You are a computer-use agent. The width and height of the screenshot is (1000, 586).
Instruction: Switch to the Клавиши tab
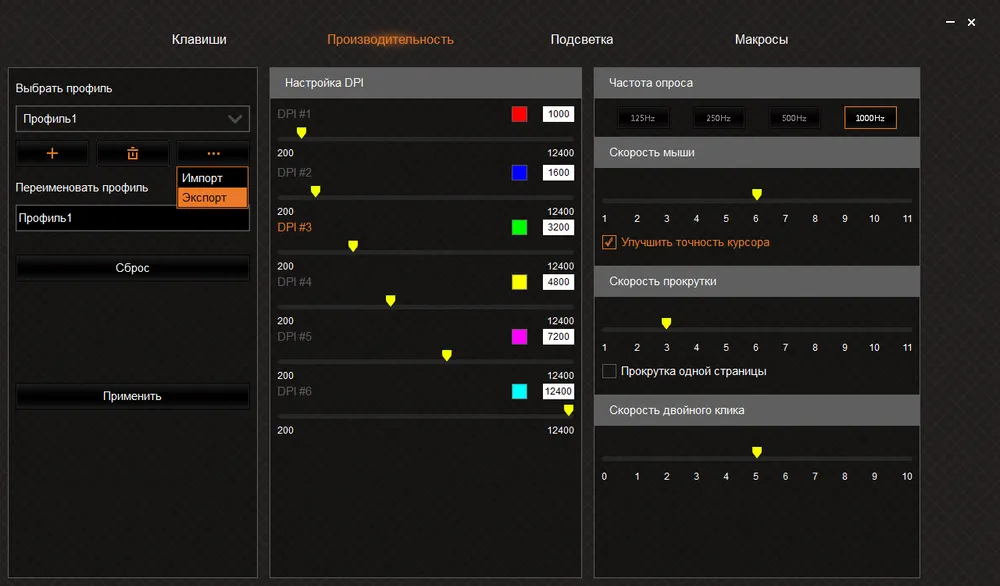coord(199,40)
